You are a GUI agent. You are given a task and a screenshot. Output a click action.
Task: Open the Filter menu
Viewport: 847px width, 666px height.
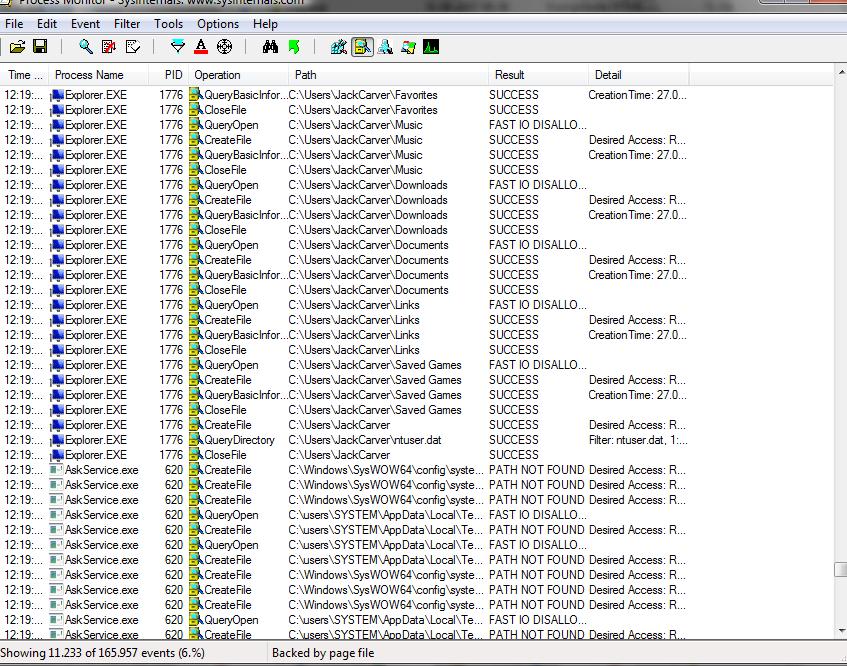(127, 24)
